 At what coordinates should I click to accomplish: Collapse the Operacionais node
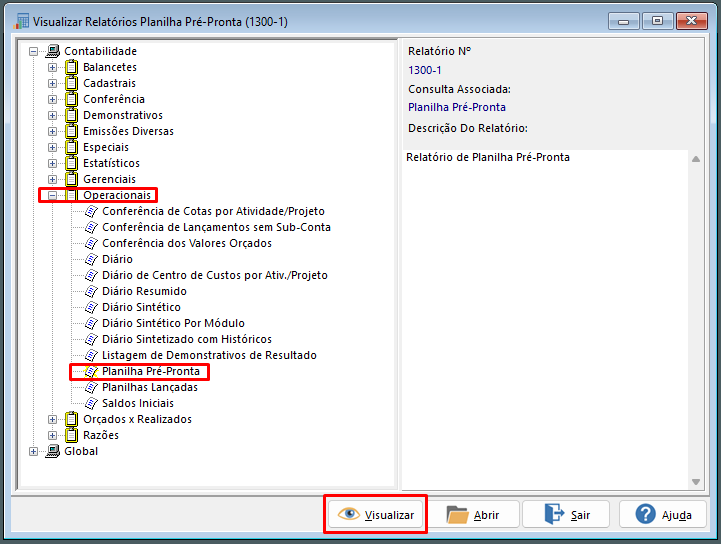tap(52, 195)
